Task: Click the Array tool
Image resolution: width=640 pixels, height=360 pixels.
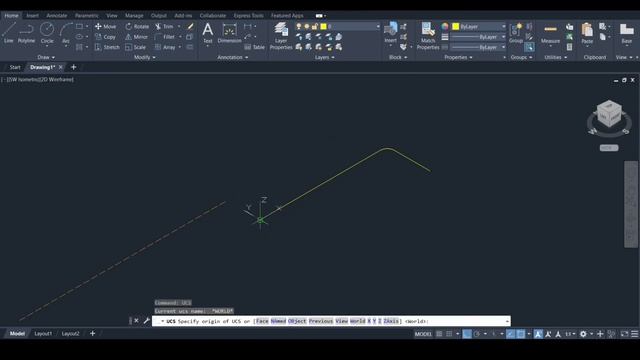Action: 165,47
